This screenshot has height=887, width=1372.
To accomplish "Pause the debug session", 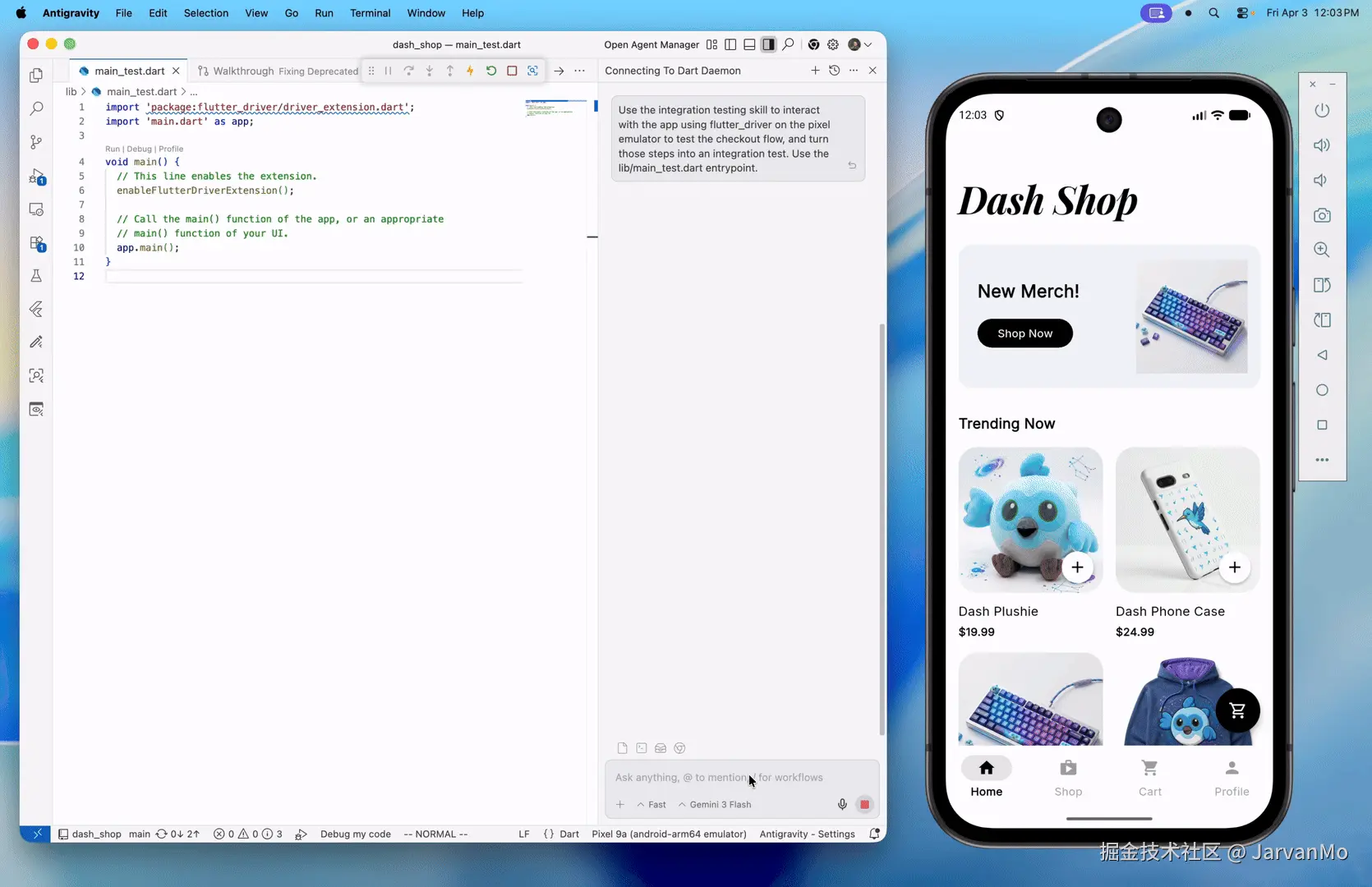I will (389, 71).
